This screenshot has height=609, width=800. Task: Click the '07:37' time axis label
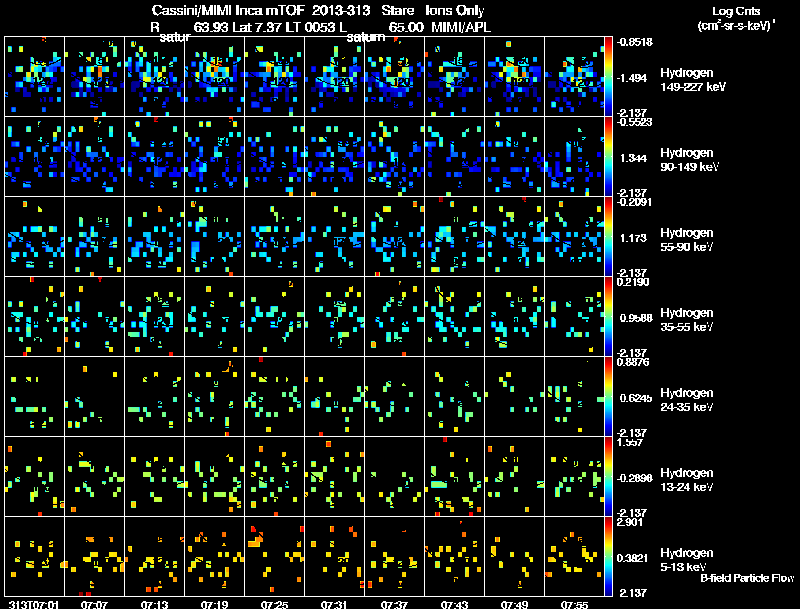tap(394, 604)
